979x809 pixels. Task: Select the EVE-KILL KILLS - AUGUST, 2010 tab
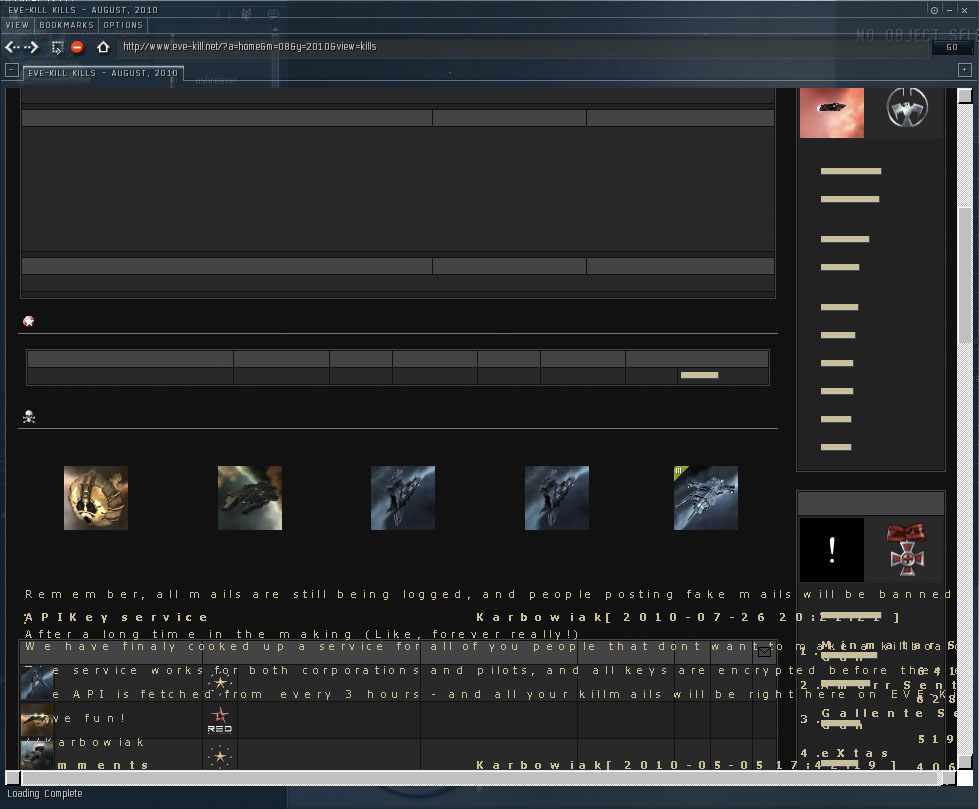point(103,73)
